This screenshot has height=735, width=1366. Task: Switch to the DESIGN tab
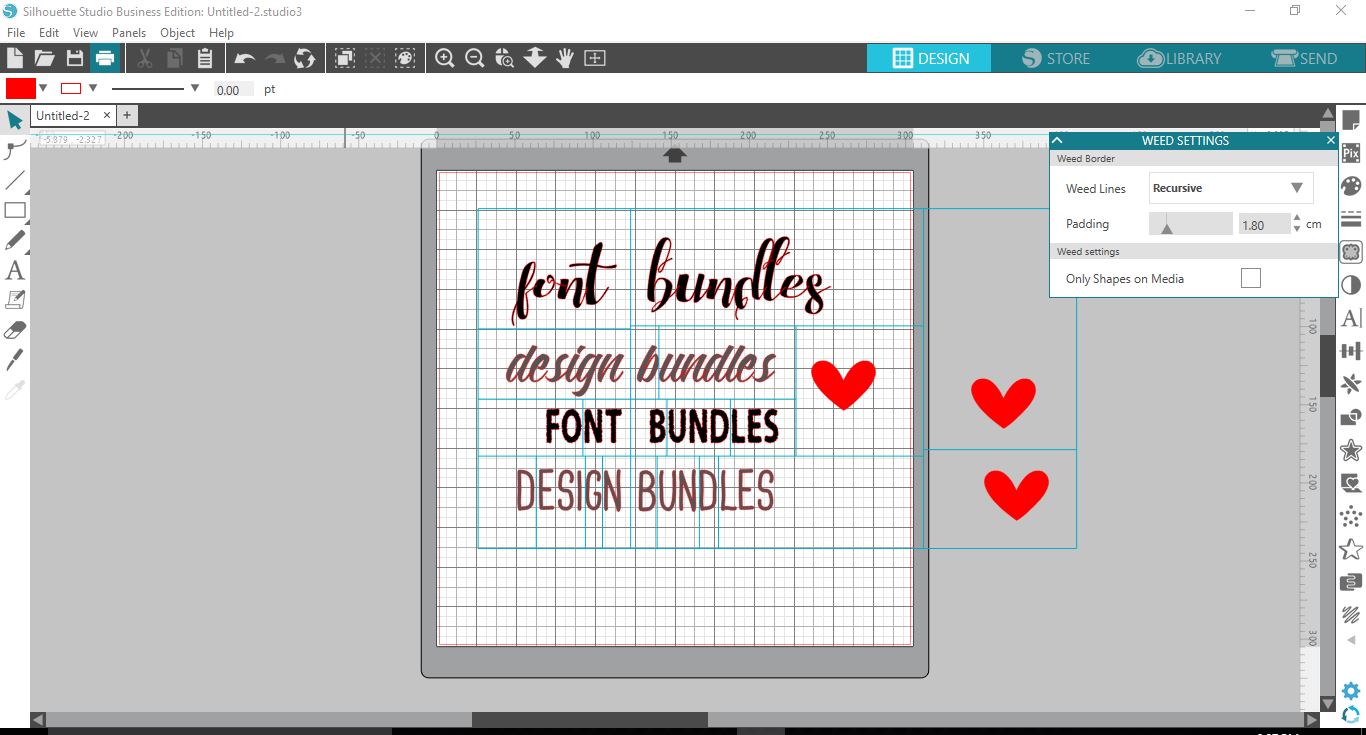[x=929, y=58]
